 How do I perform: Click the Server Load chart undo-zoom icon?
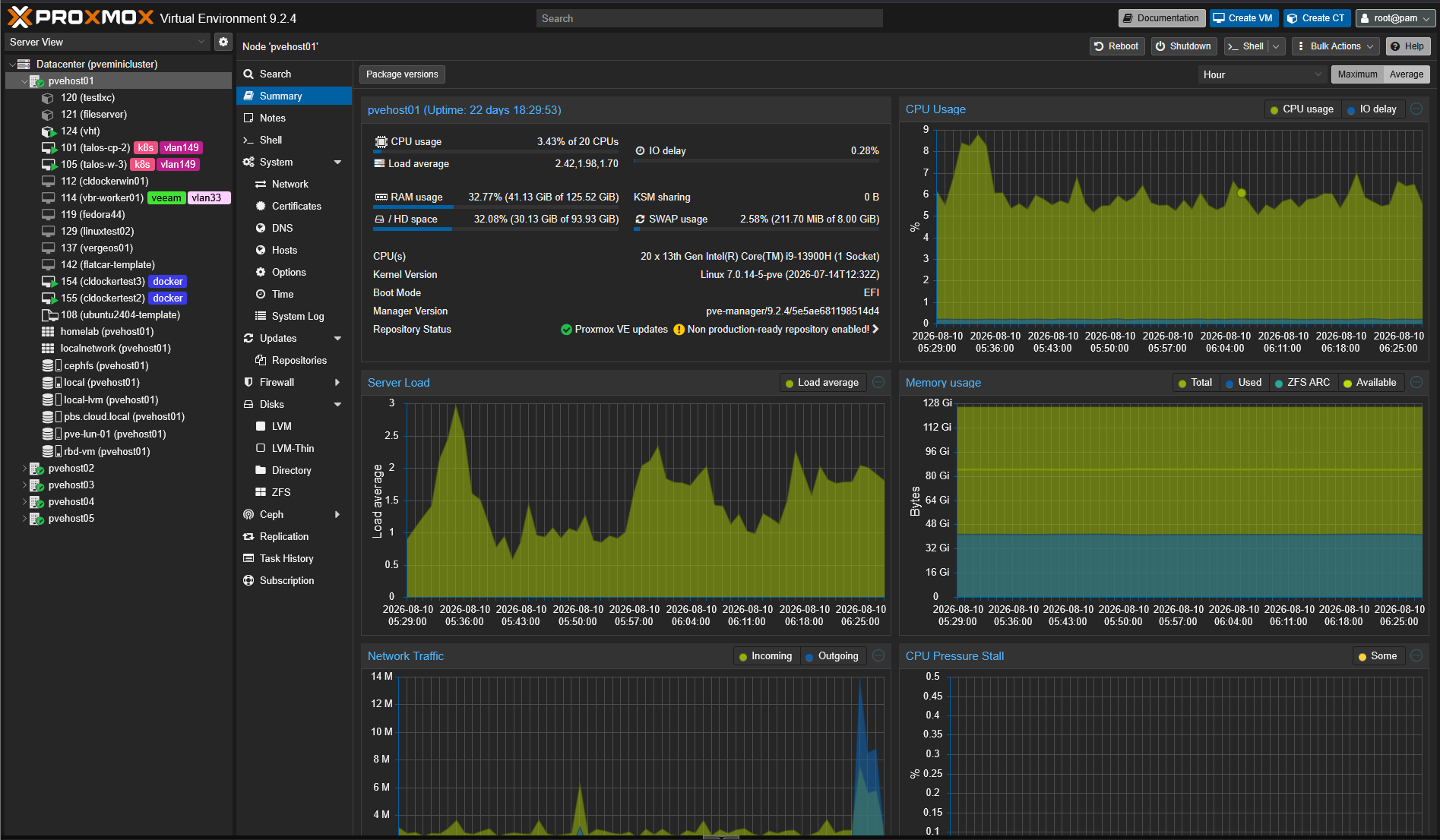[x=878, y=383]
